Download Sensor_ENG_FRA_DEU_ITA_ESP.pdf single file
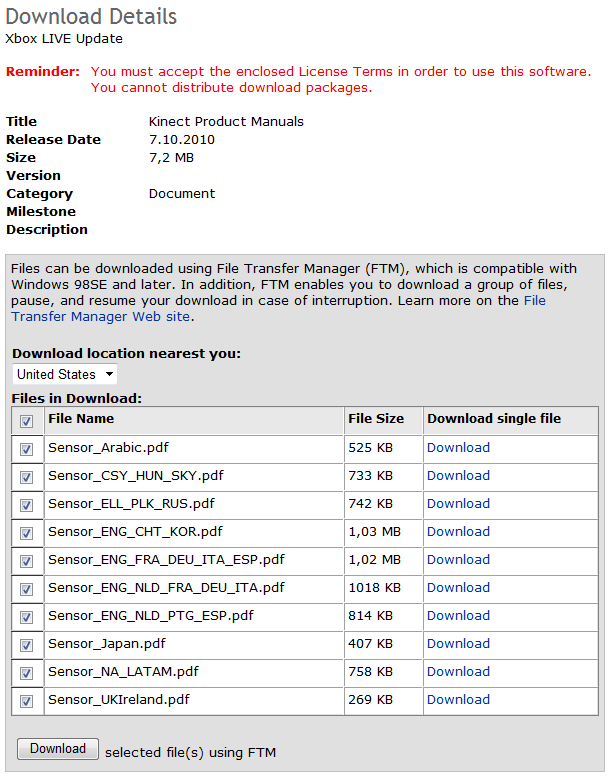 (x=458, y=559)
